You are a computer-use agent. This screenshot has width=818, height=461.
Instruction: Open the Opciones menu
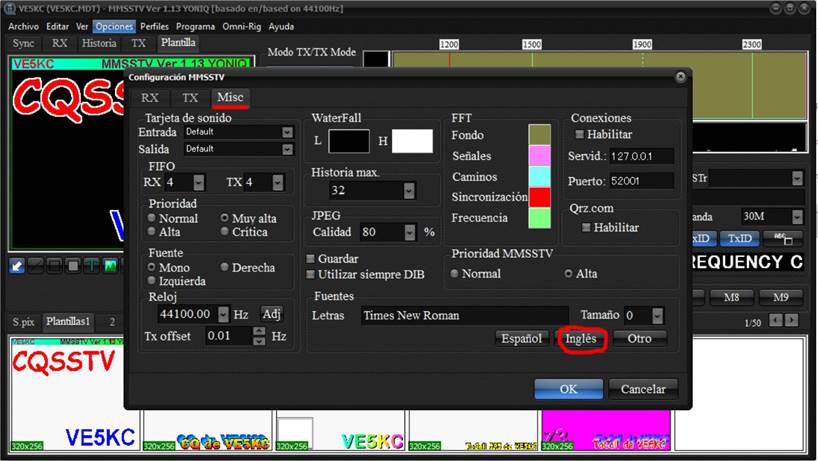[114, 26]
